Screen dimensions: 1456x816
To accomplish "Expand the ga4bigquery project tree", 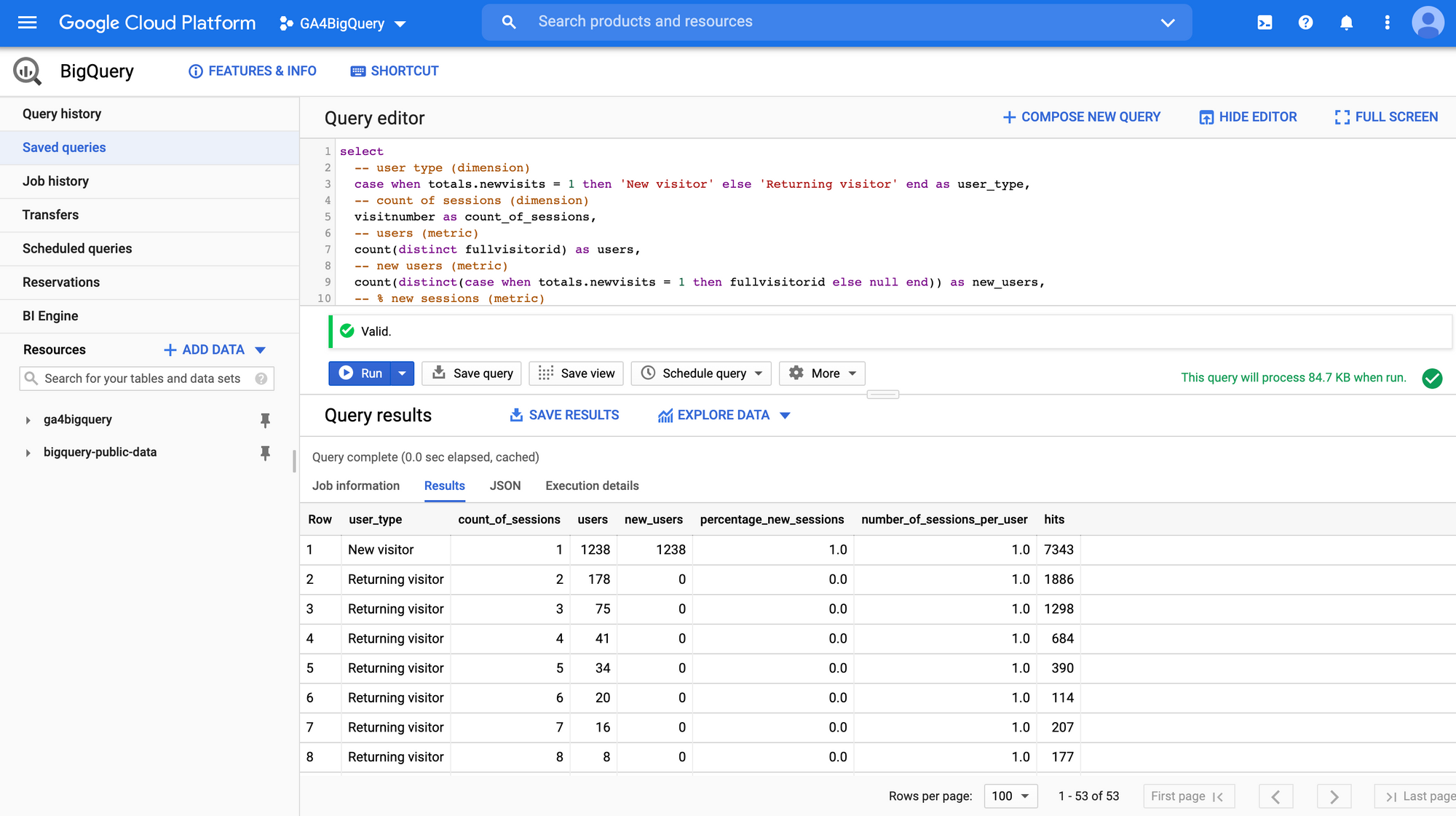I will tap(28, 420).
